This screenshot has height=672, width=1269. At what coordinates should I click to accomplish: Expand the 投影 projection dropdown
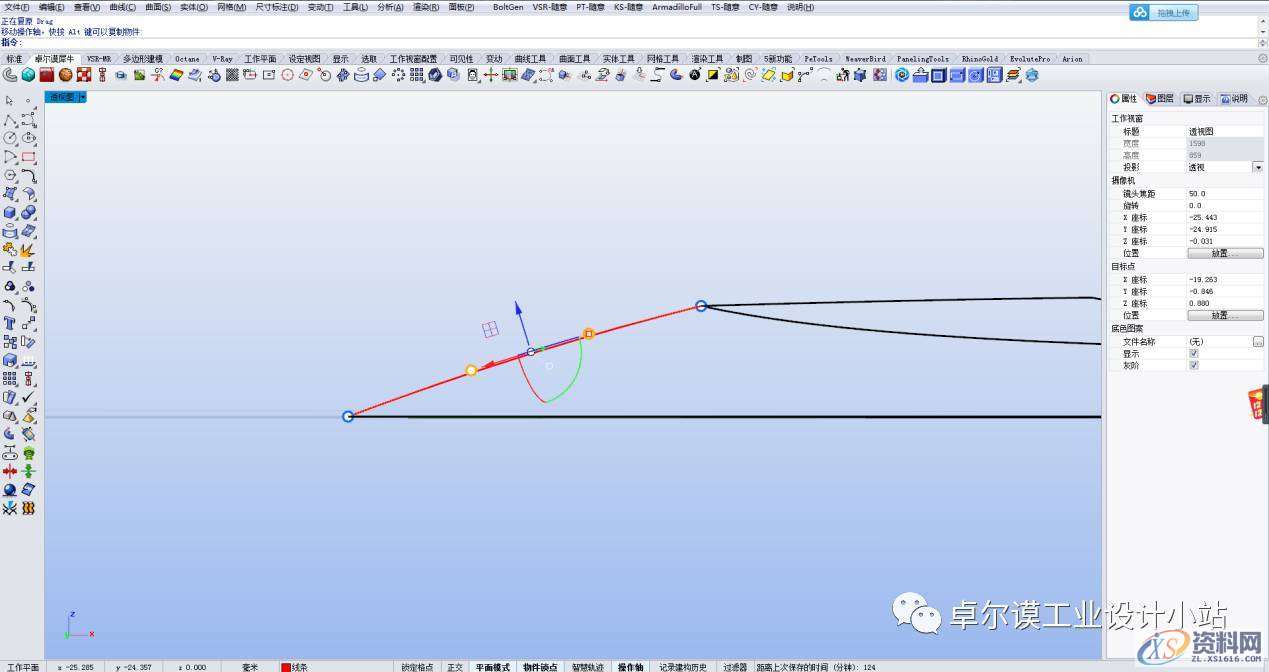[x=1257, y=168]
